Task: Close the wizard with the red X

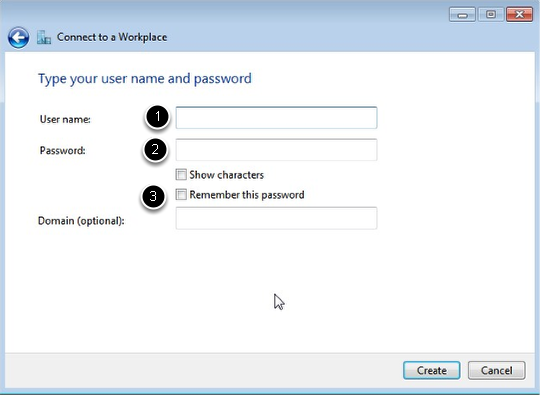Action: tap(519, 14)
